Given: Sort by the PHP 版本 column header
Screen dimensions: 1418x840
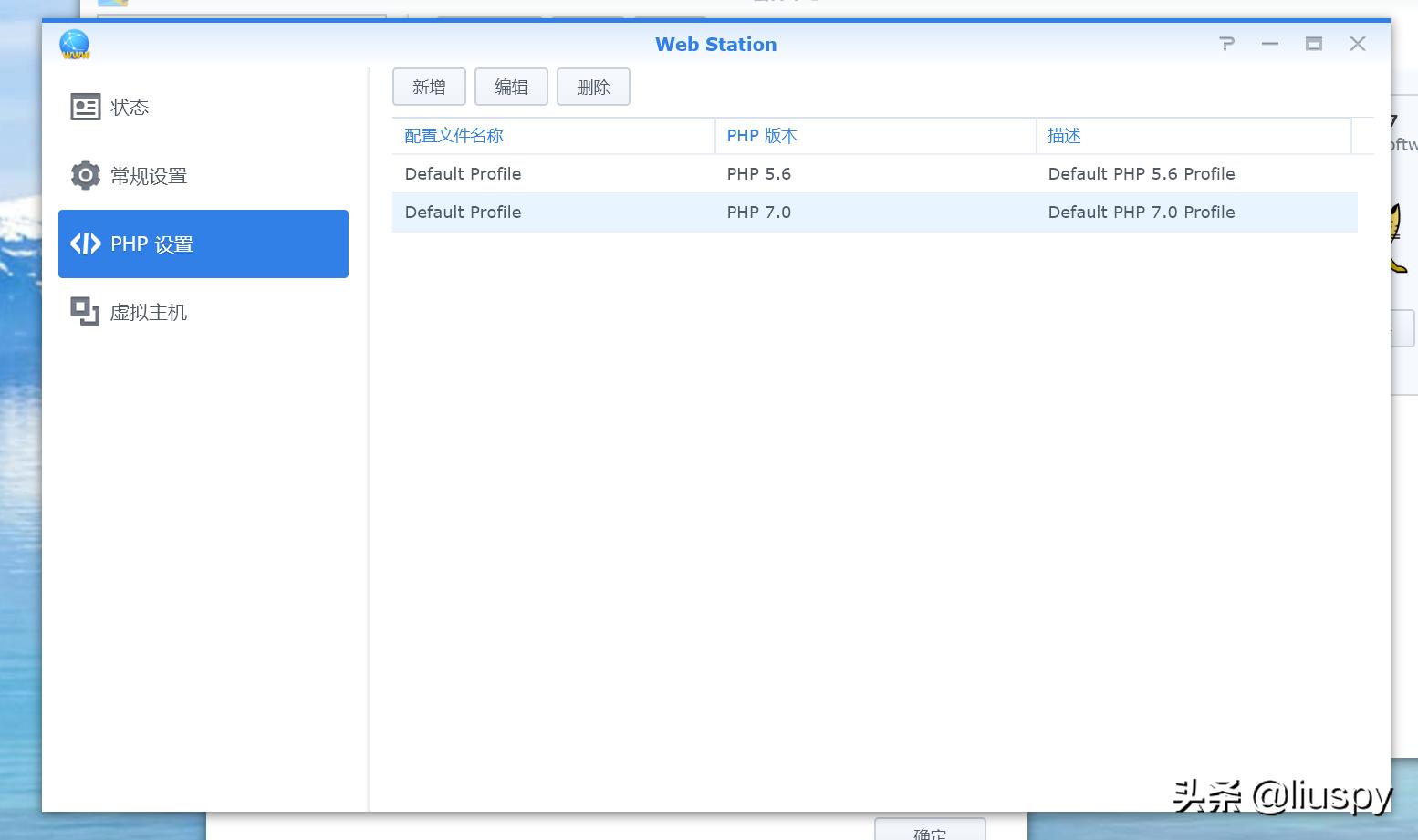Looking at the screenshot, I should click(875, 136).
